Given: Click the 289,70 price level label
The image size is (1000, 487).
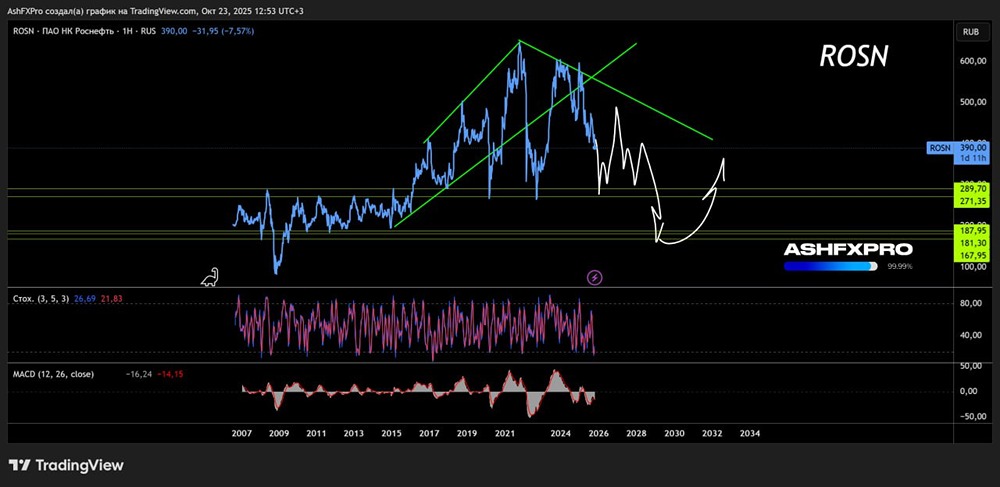Looking at the screenshot, I should point(972,189).
